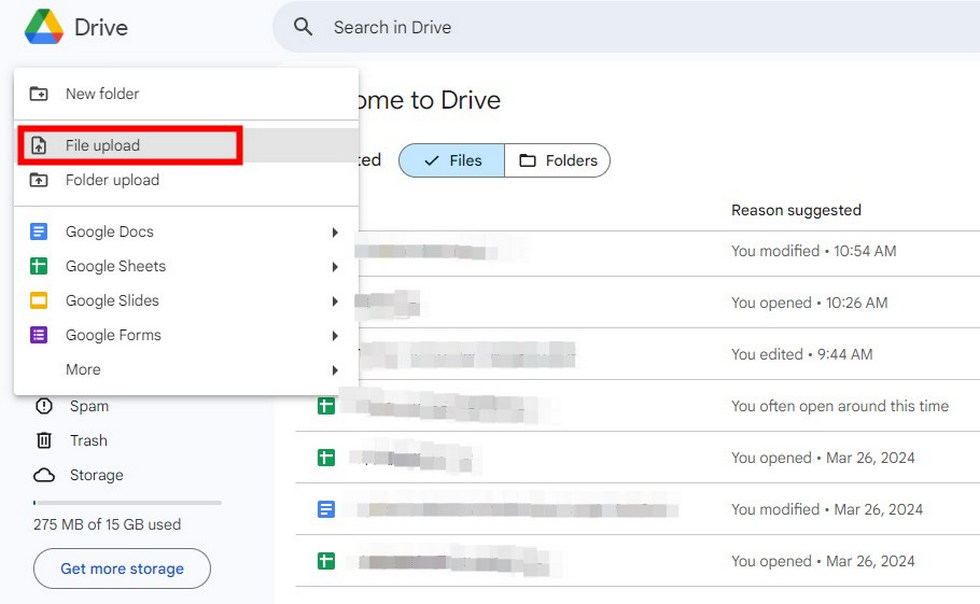
Task: Choose New folder from the menu
Action: (x=186, y=94)
